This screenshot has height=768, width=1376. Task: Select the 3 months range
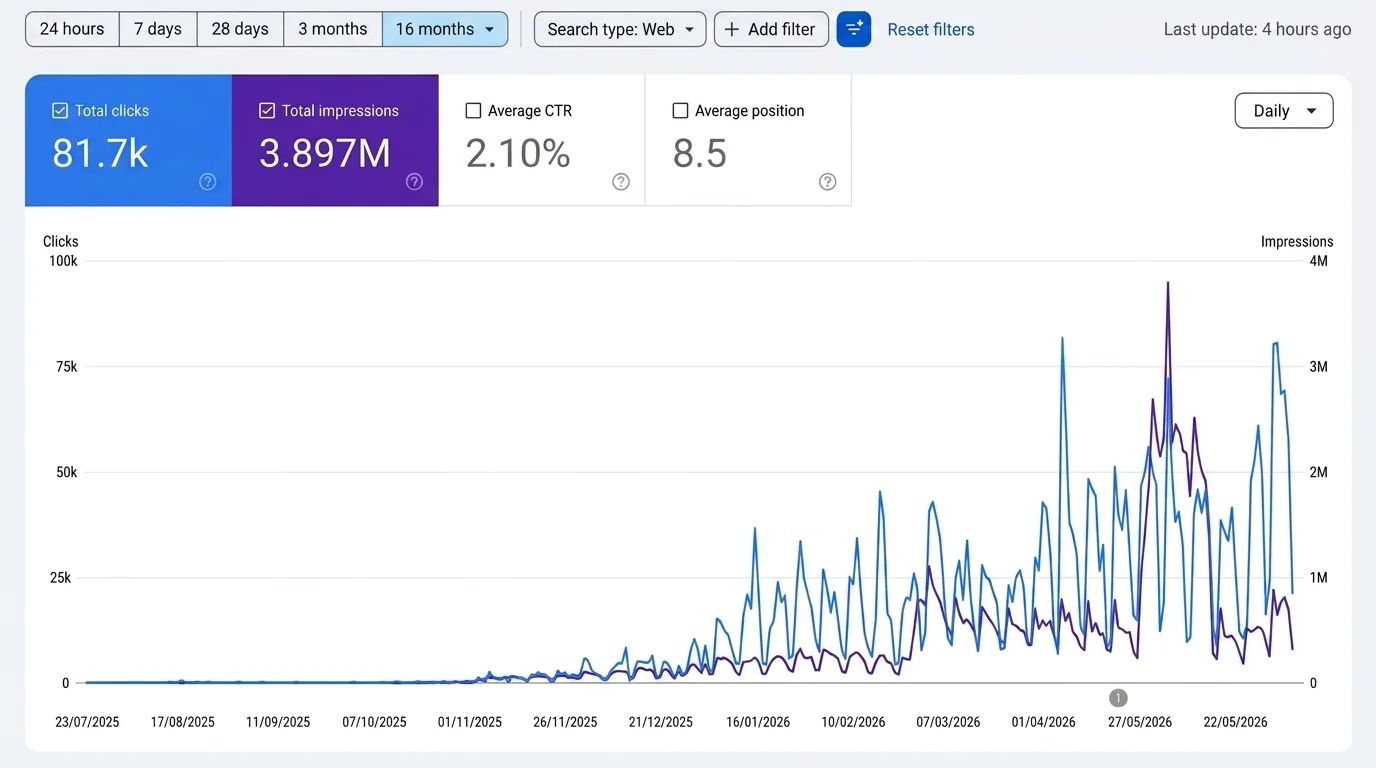(333, 29)
